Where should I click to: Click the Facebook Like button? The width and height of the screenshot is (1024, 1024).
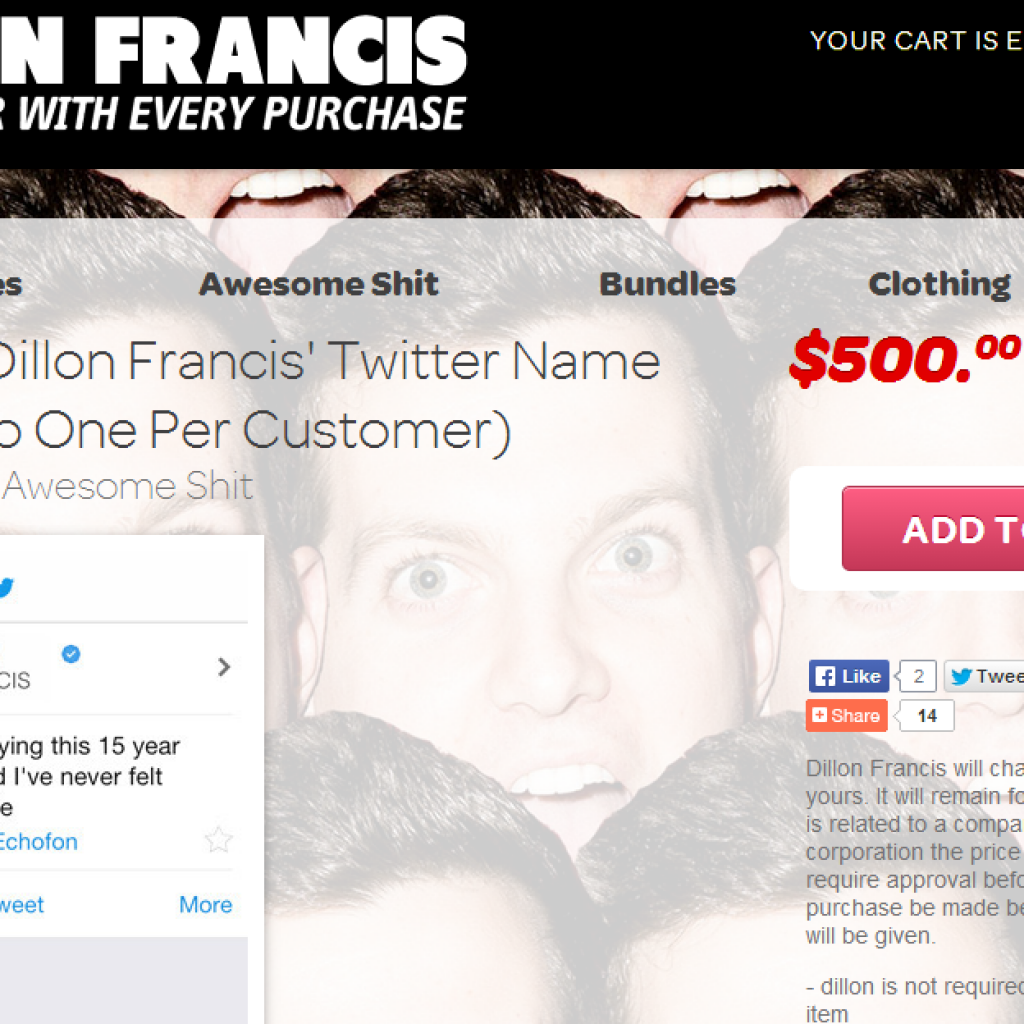(x=848, y=676)
